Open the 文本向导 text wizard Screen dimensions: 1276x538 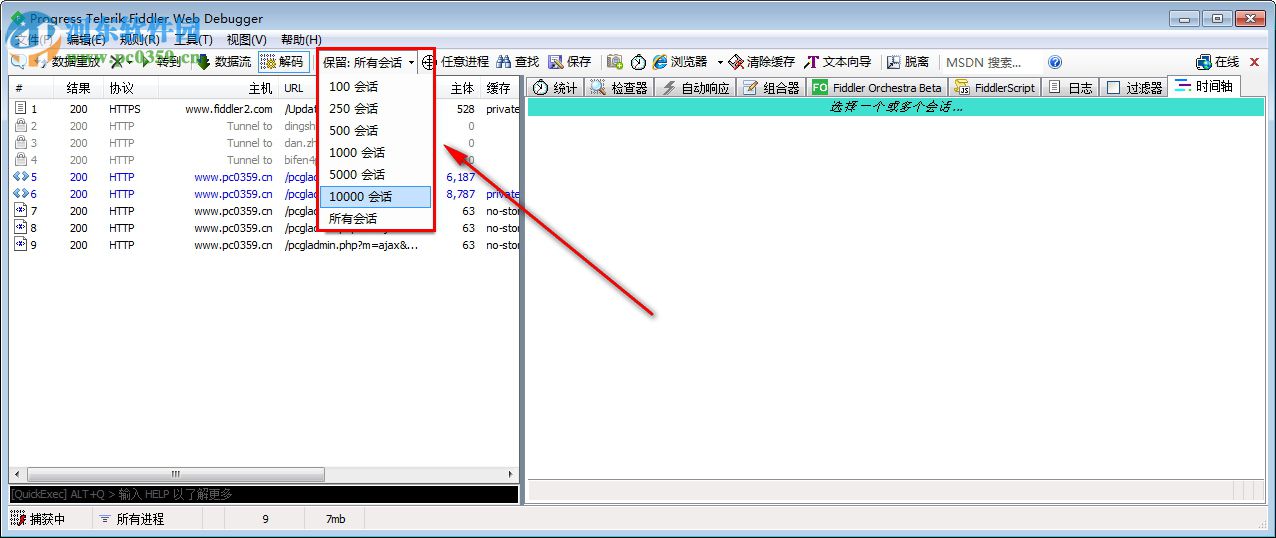click(838, 62)
